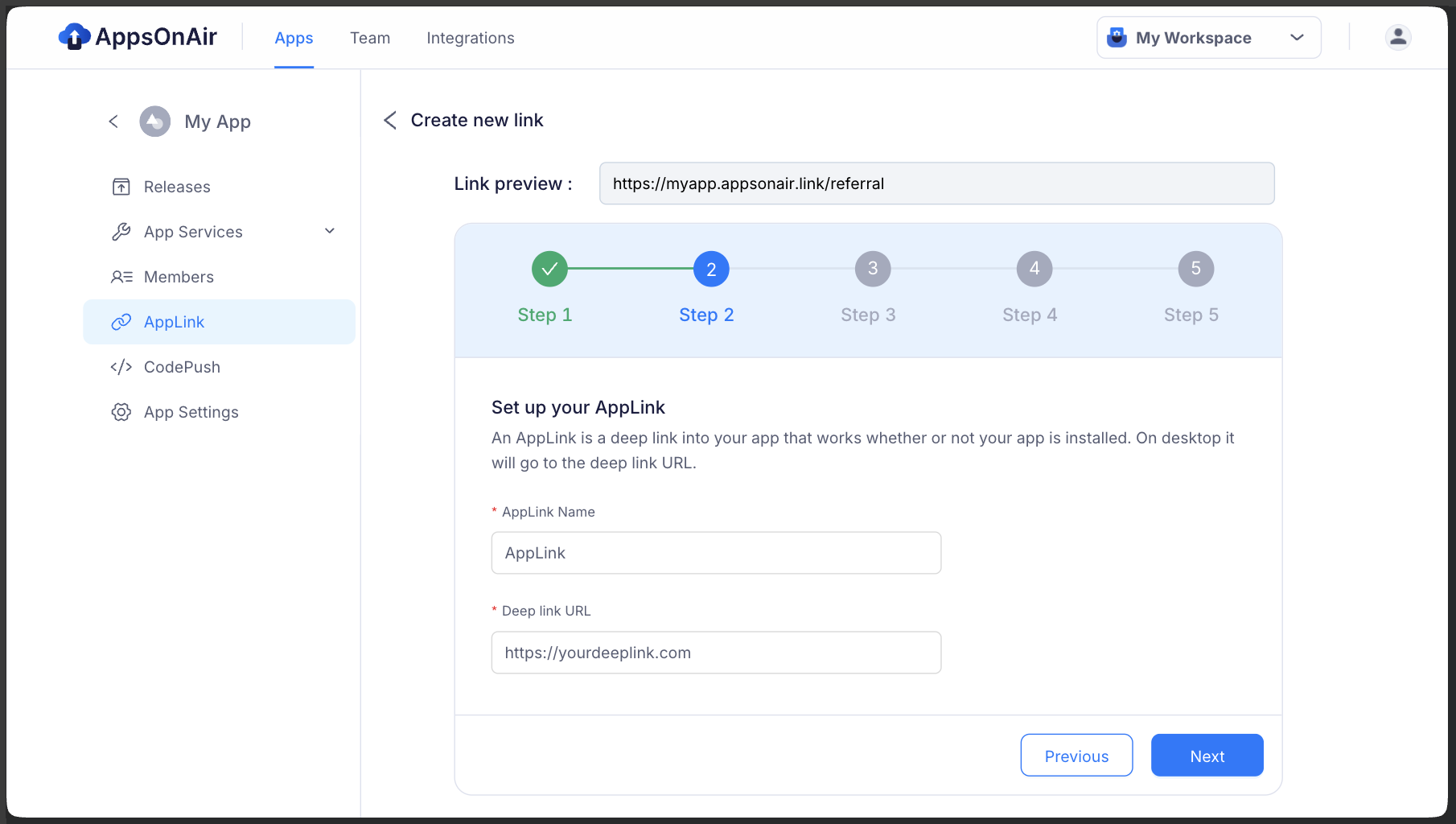Screen dimensions: 1456x824
Task: Go back using arrow beside My App
Action: [x=113, y=122]
